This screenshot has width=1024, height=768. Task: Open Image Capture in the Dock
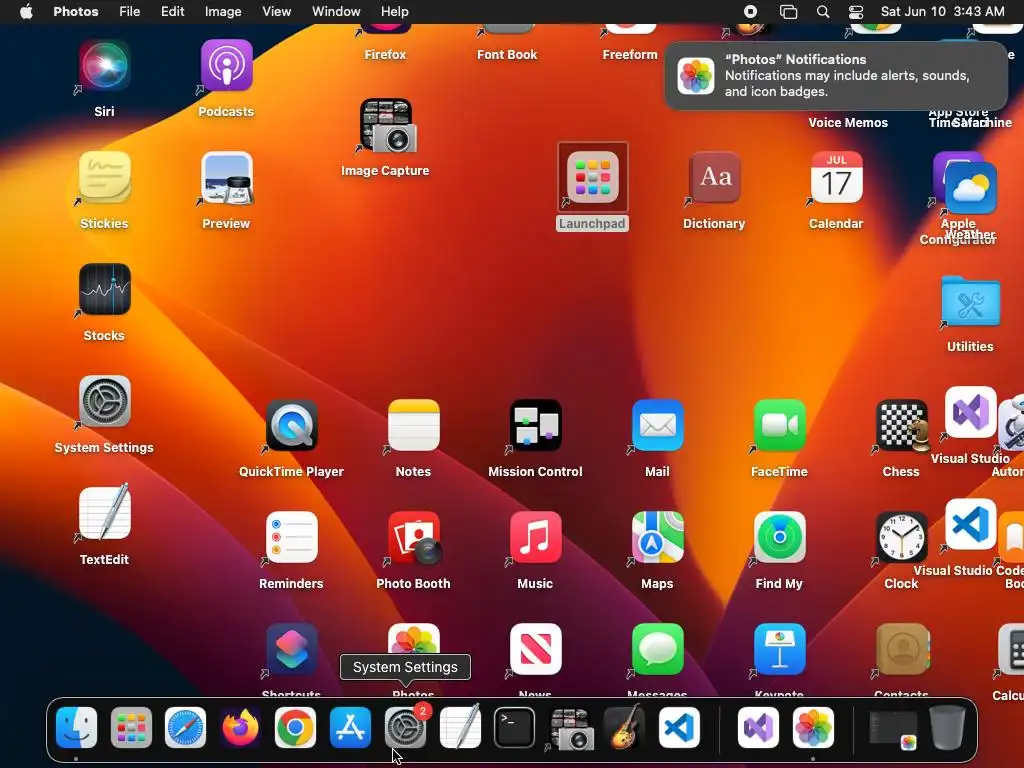click(x=571, y=729)
